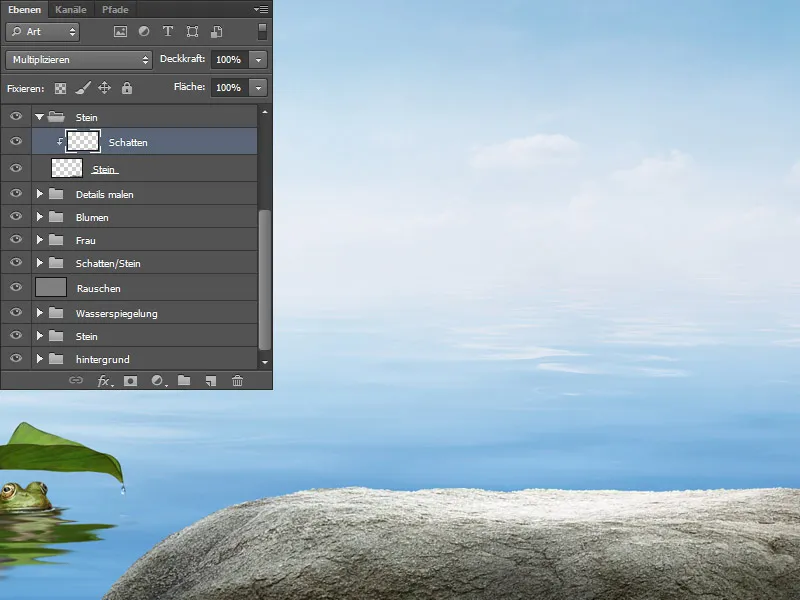This screenshot has width=800, height=600.
Task: Collapse the open Stein group at top
Action: 39,117
